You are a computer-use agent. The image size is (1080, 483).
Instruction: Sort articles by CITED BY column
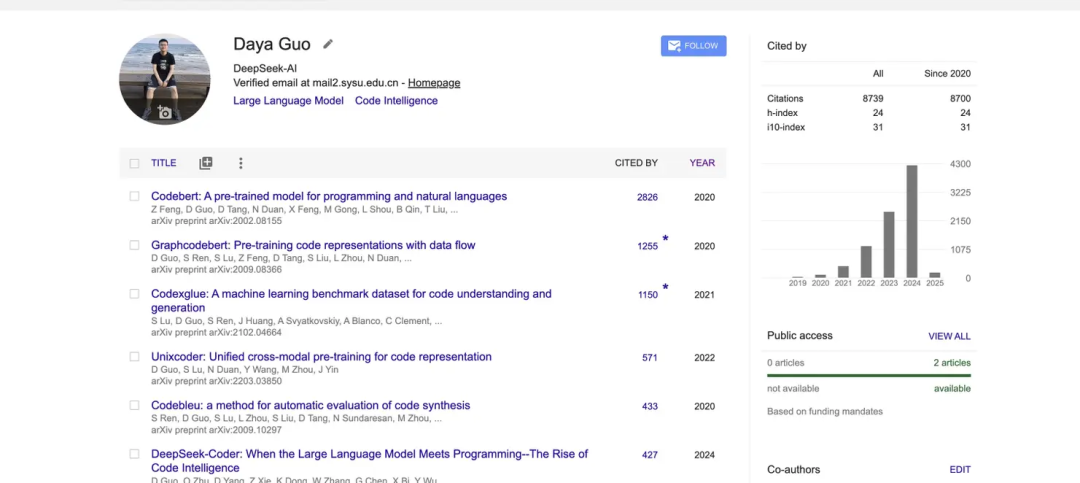[x=636, y=163]
